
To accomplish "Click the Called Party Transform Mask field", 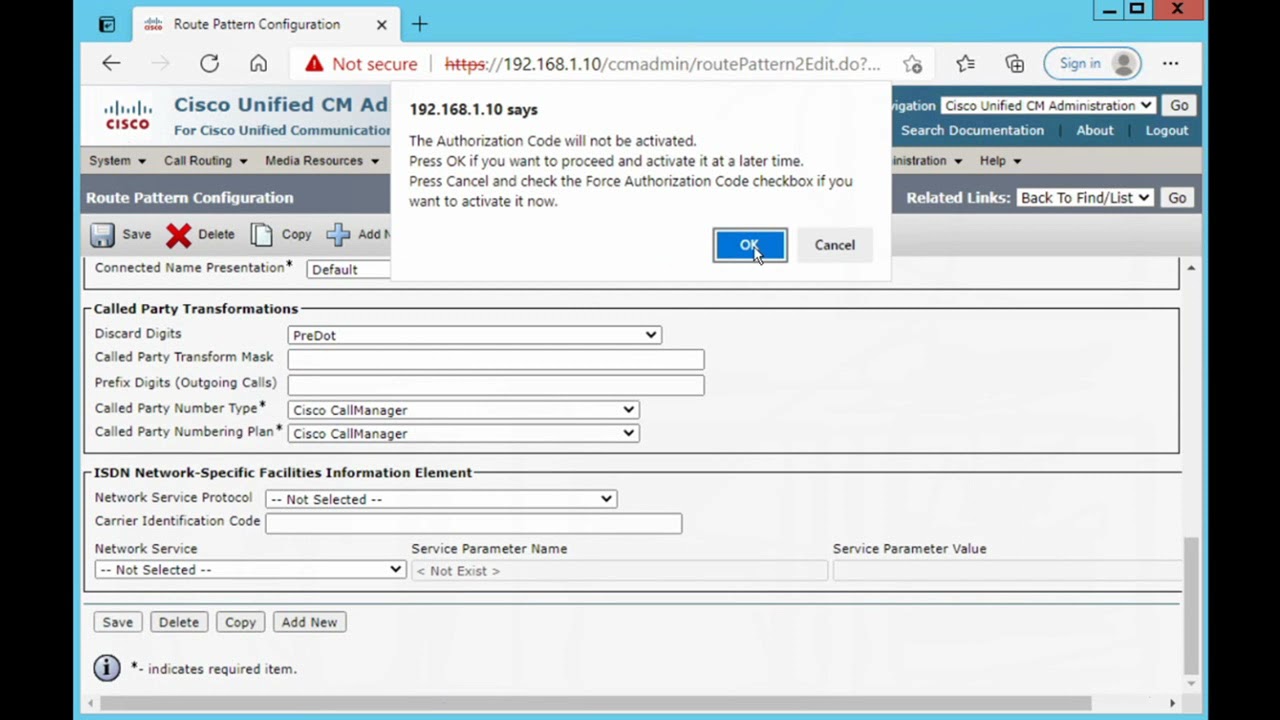I will click(x=496, y=358).
